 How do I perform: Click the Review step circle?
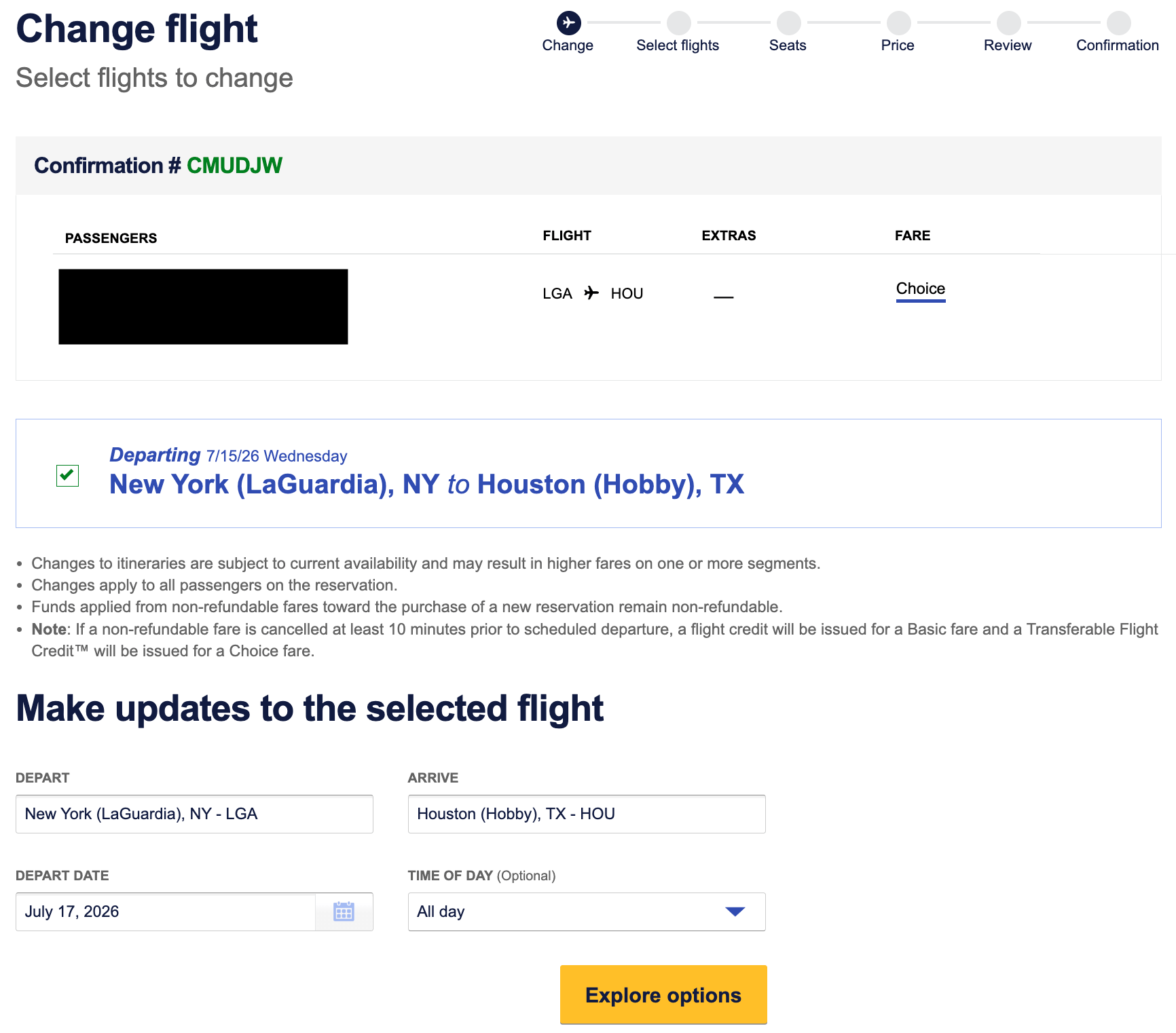pyautogui.click(x=1008, y=22)
